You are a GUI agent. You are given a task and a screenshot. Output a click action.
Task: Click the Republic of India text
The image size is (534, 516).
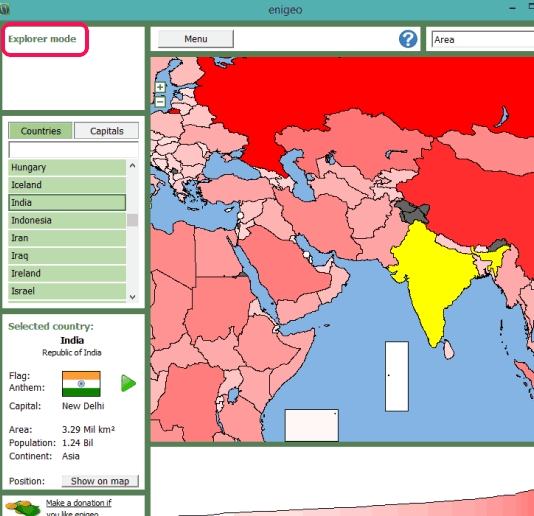pyautogui.click(x=72, y=353)
